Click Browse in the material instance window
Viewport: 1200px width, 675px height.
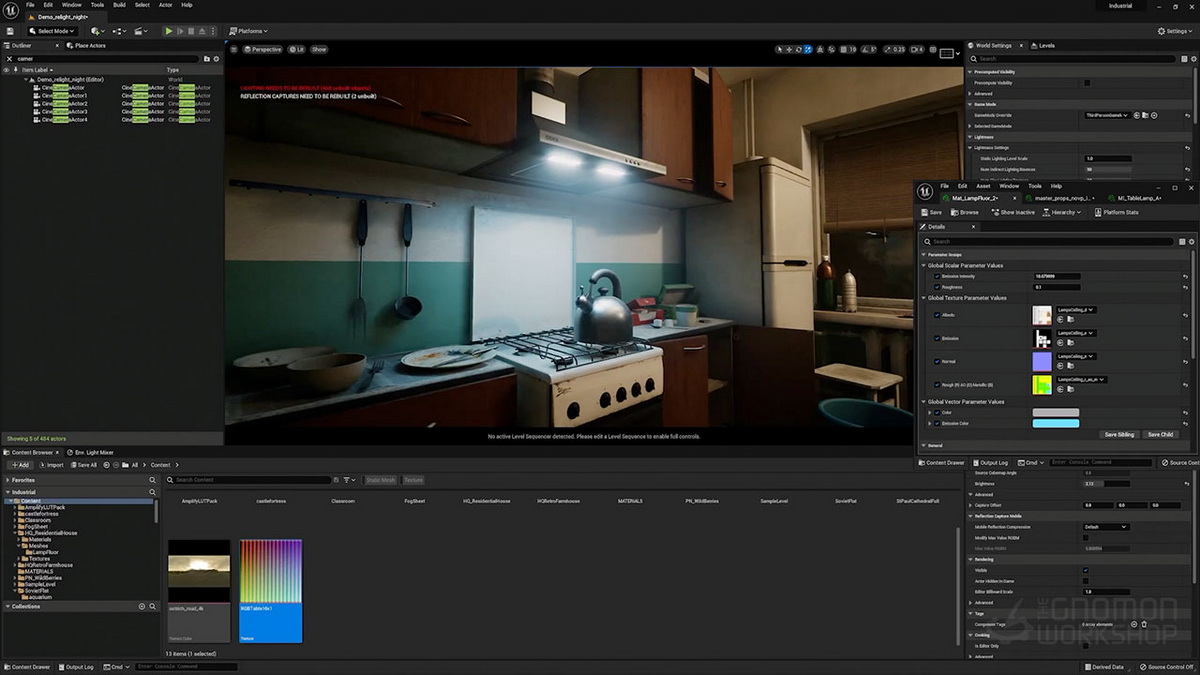pyautogui.click(x=964, y=212)
